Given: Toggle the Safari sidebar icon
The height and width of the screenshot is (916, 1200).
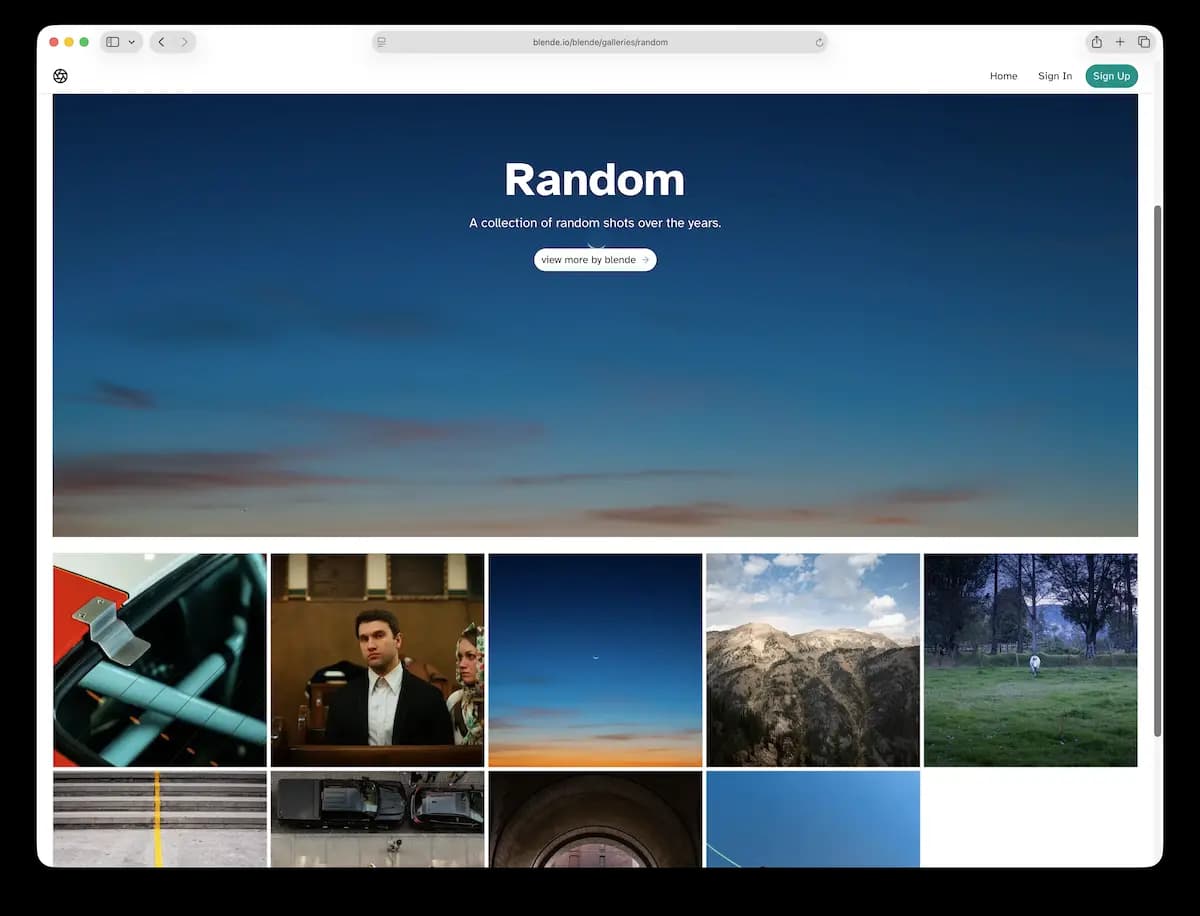Looking at the screenshot, I should tap(113, 42).
